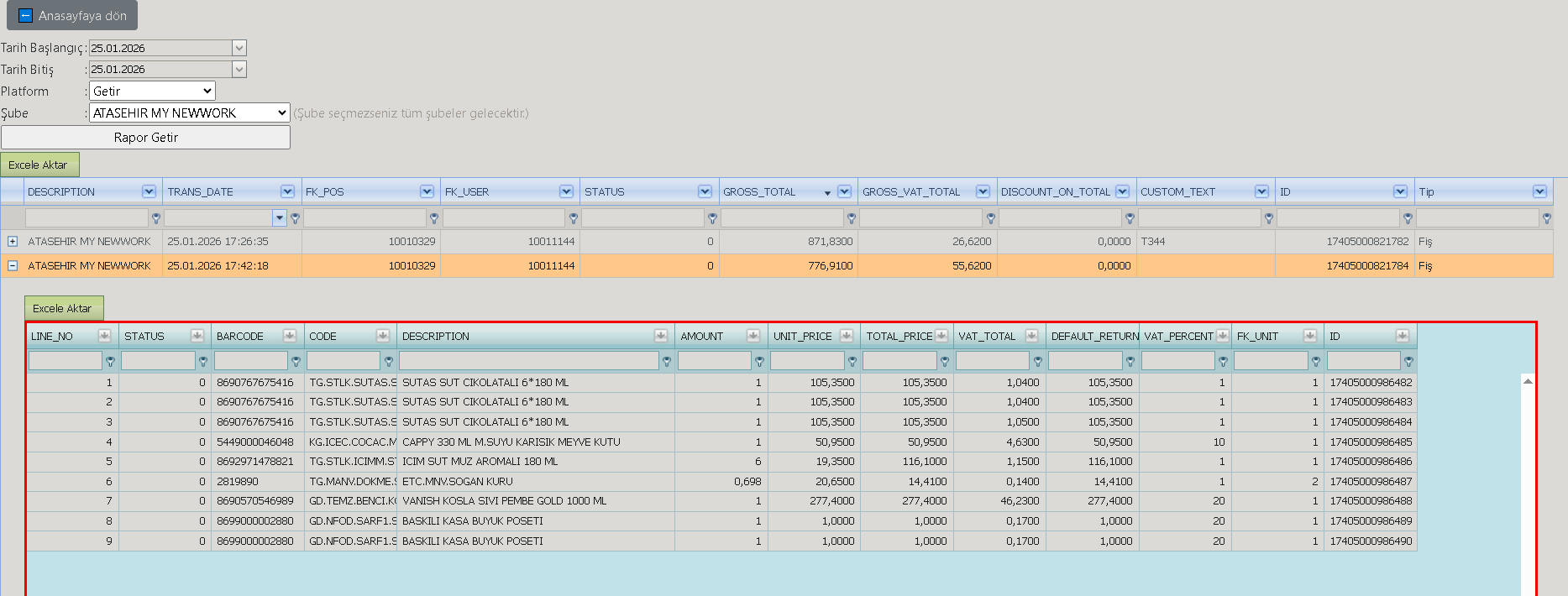The width and height of the screenshot is (1568, 596).
Task: Click the scroll-up arrow of detail grid
Action: click(x=1528, y=381)
